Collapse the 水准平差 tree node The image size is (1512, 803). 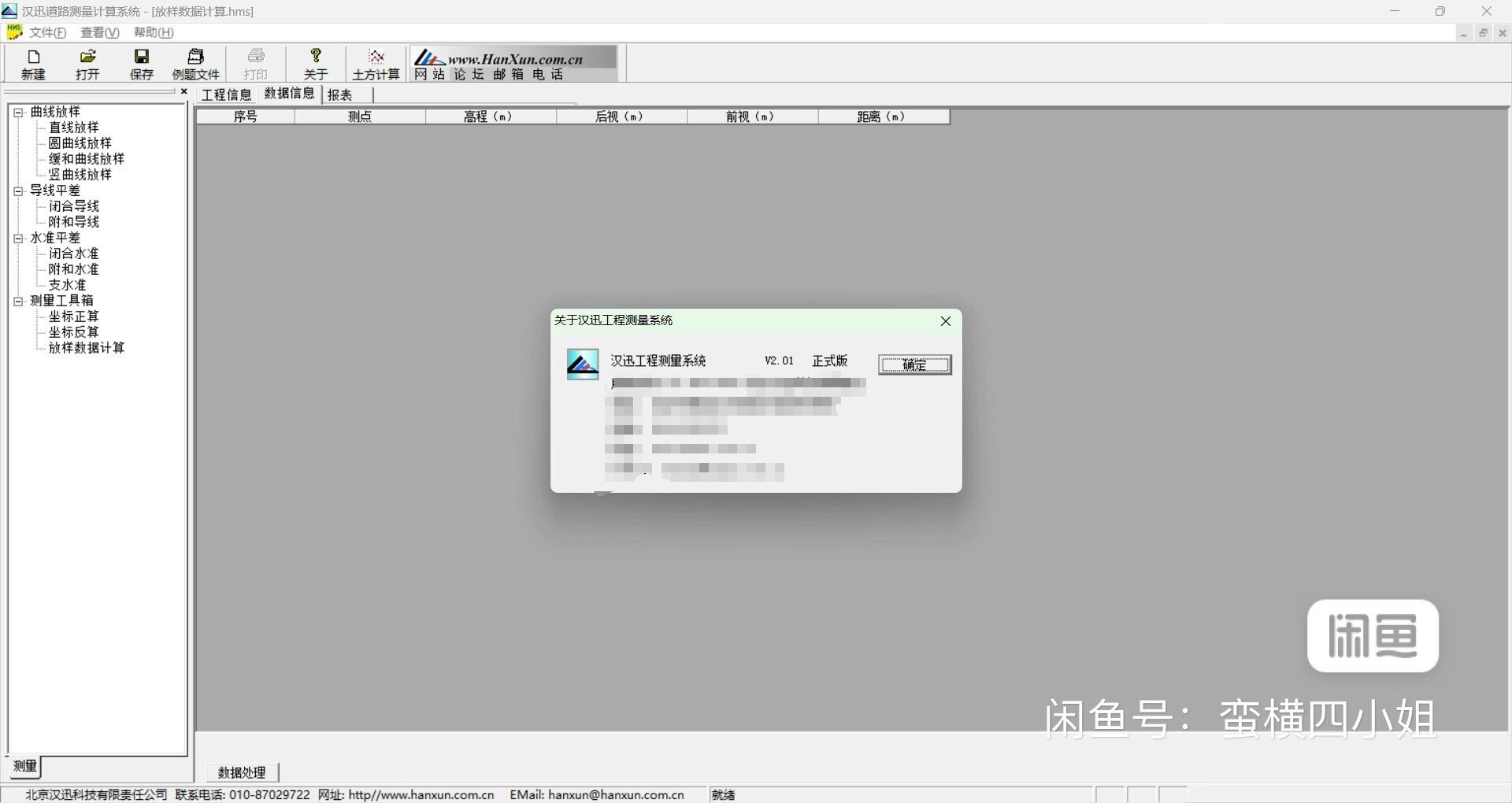(x=18, y=239)
